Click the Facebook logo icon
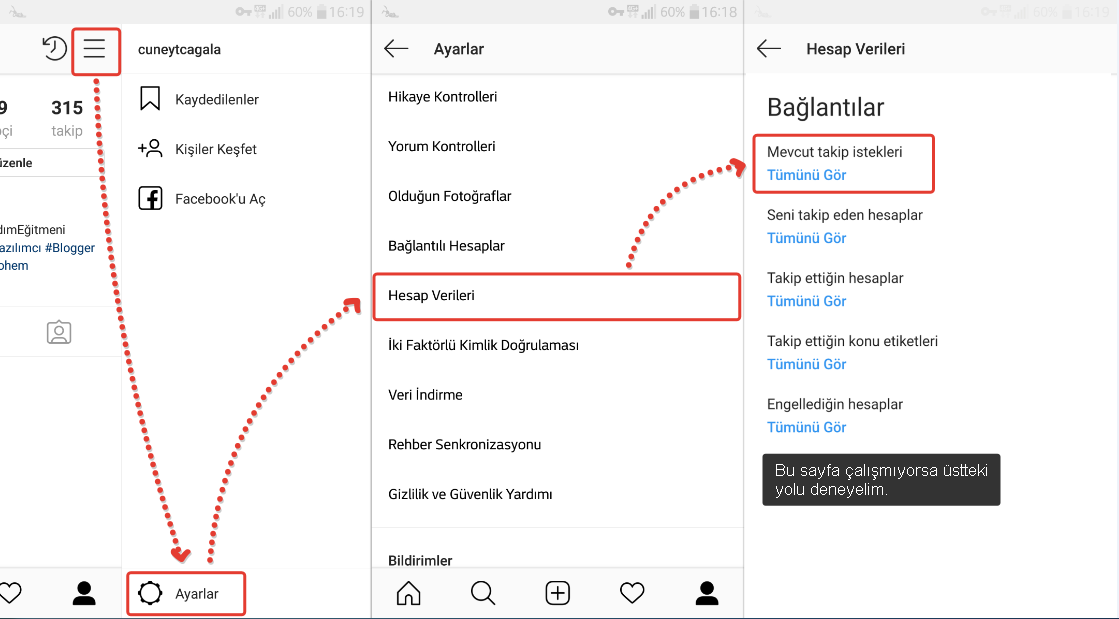1119x619 pixels. click(x=151, y=198)
